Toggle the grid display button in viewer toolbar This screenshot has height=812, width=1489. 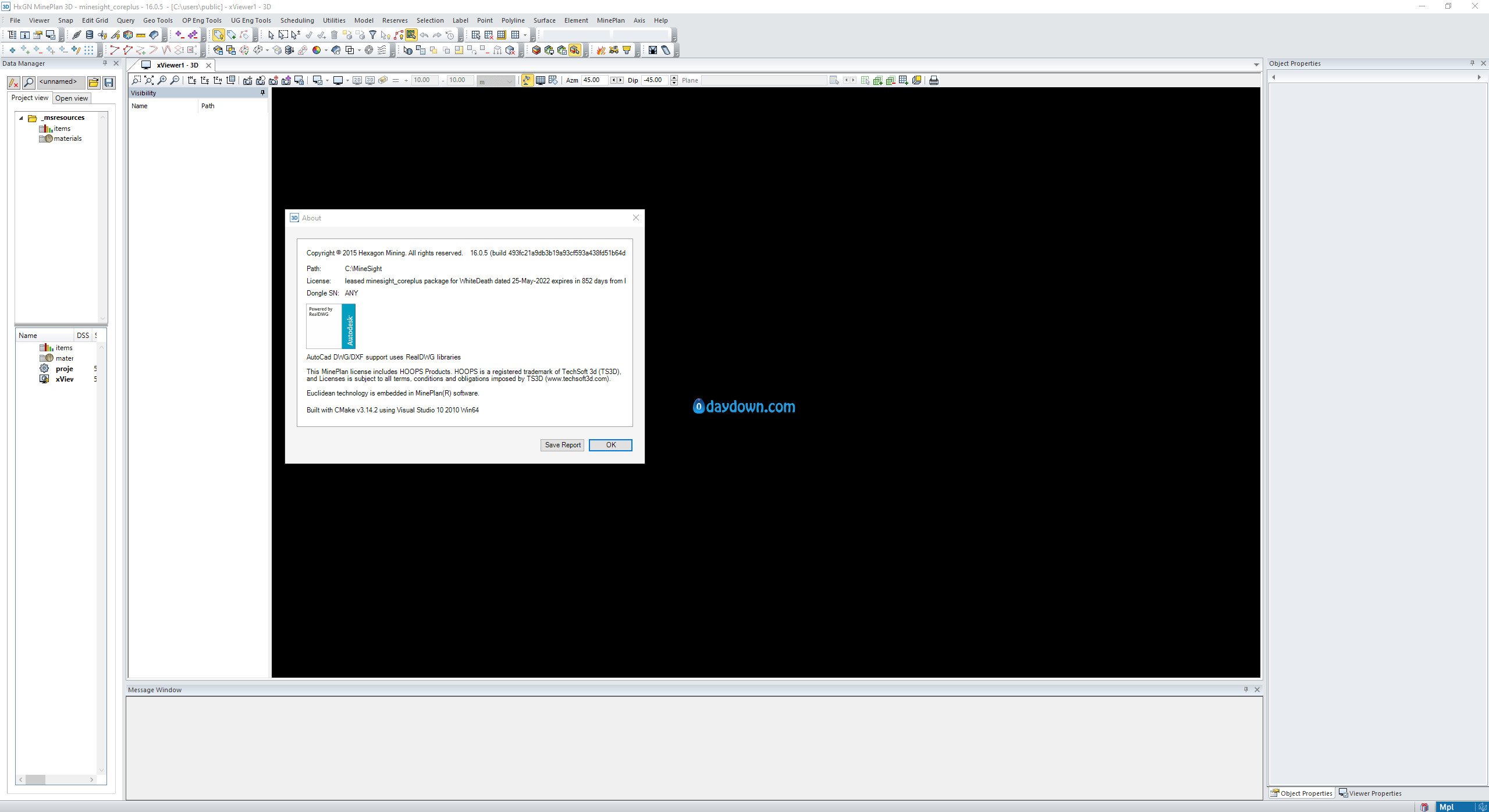coord(540,80)
